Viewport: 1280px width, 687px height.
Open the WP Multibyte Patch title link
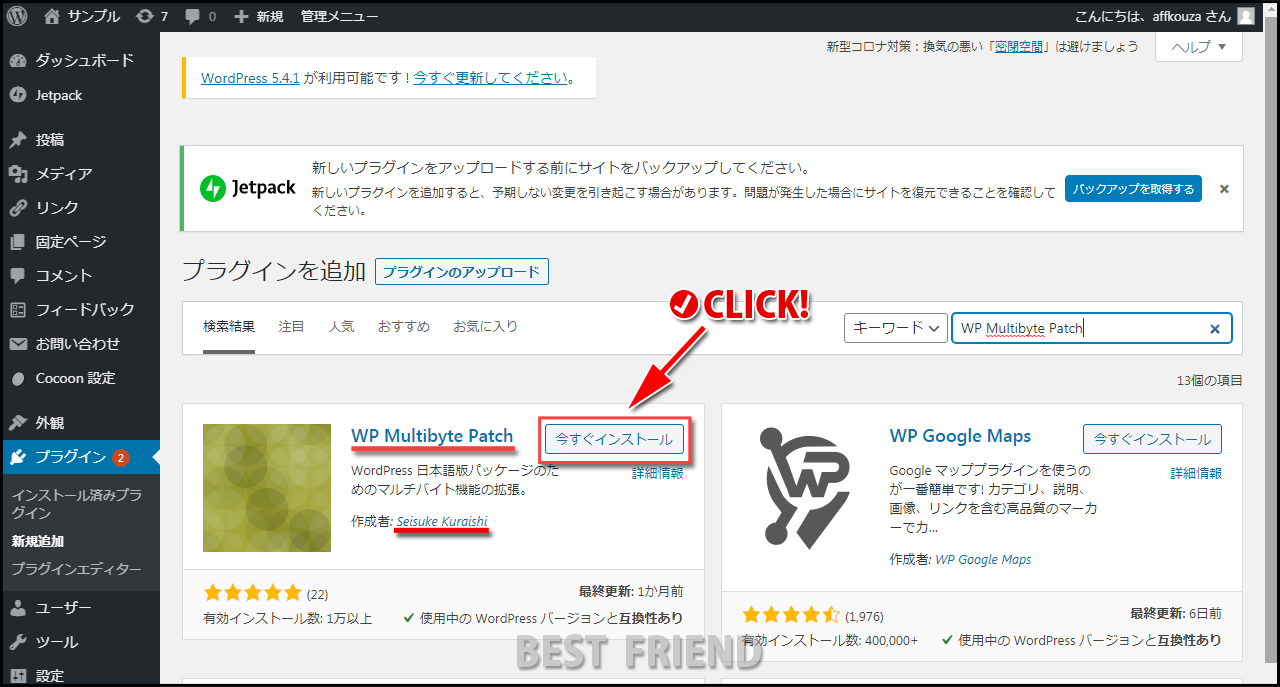click(432, 436)
